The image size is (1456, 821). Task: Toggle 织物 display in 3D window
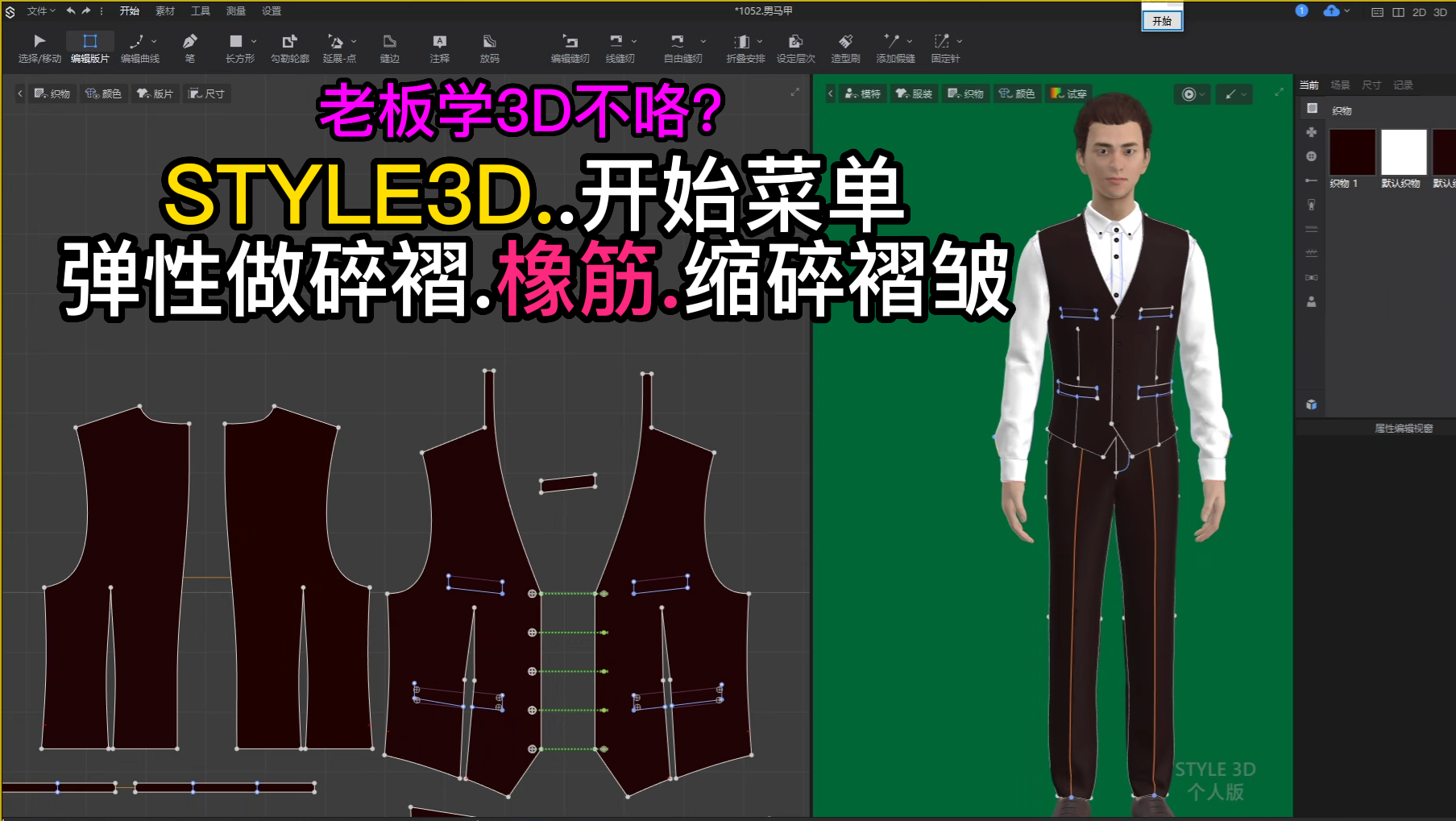(x=965, y=93)
